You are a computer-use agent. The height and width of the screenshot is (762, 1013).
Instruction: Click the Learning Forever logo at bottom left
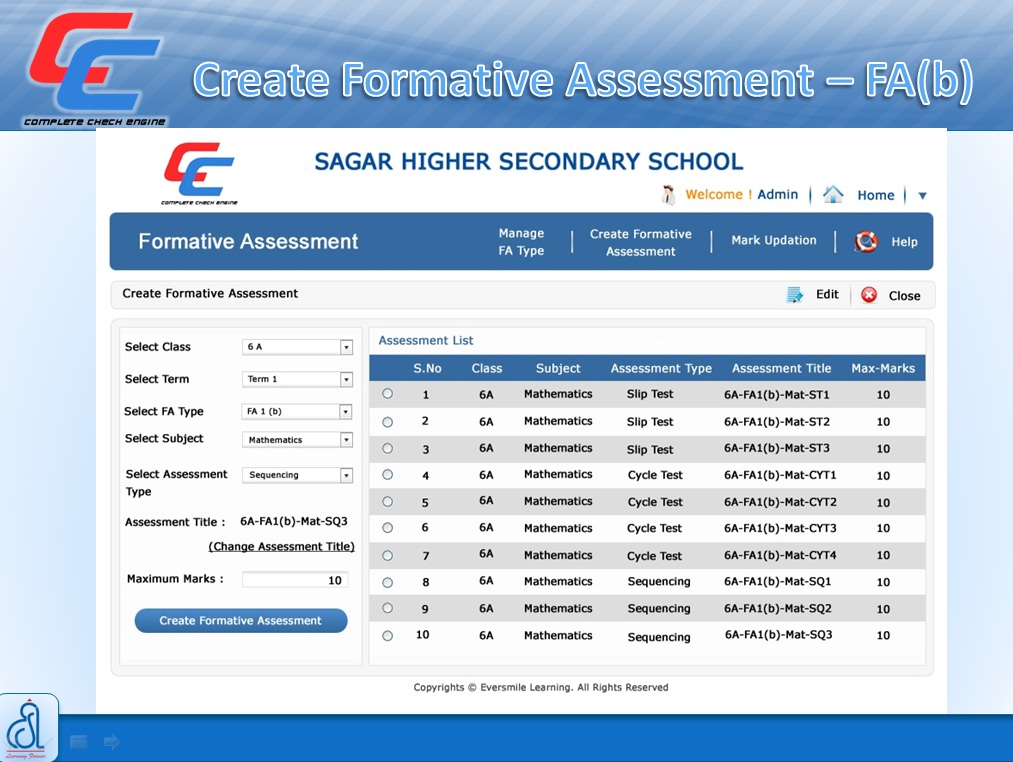pos(28,727)
